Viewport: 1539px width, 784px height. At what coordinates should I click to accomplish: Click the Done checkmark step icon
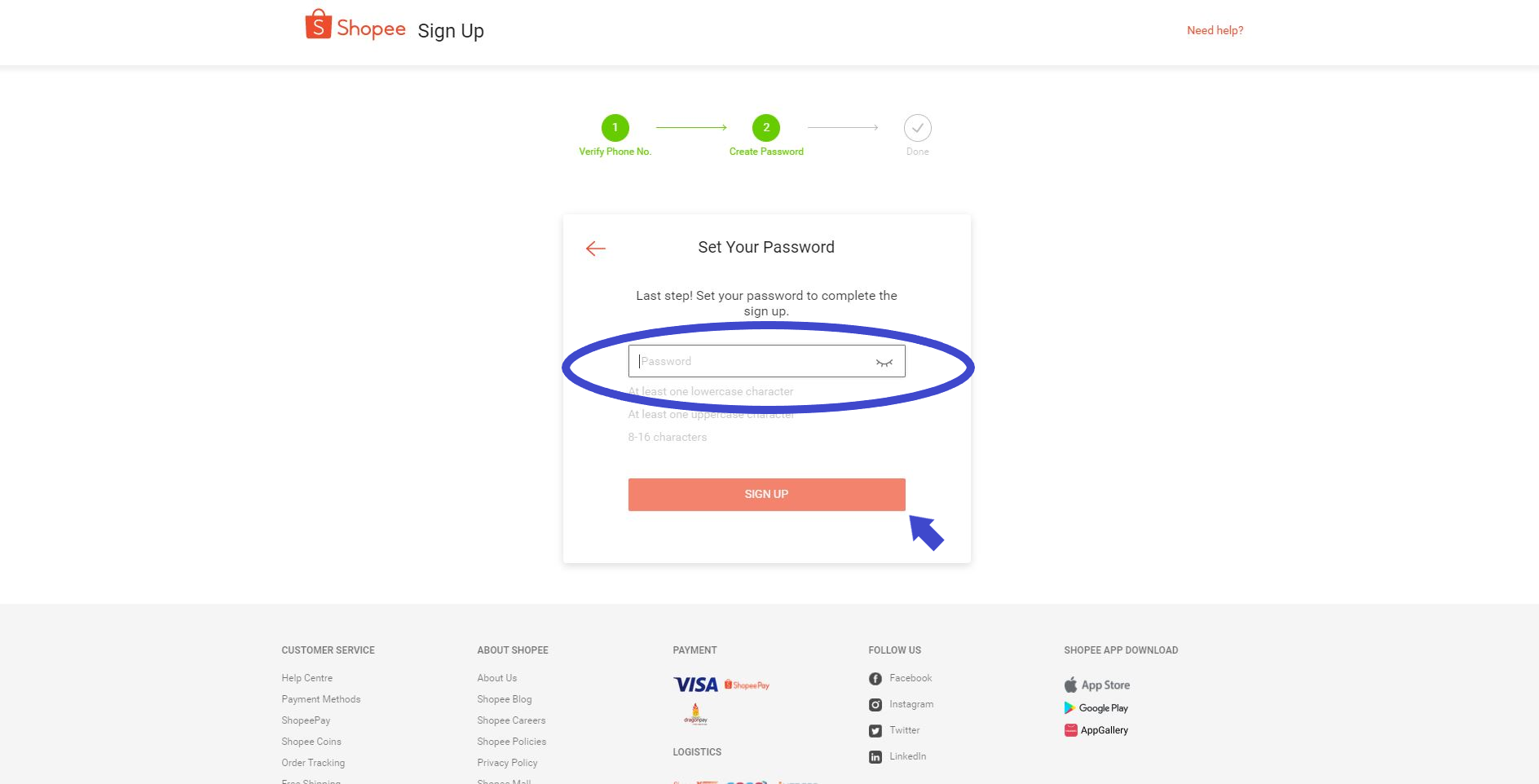click(x=918, y=128)
